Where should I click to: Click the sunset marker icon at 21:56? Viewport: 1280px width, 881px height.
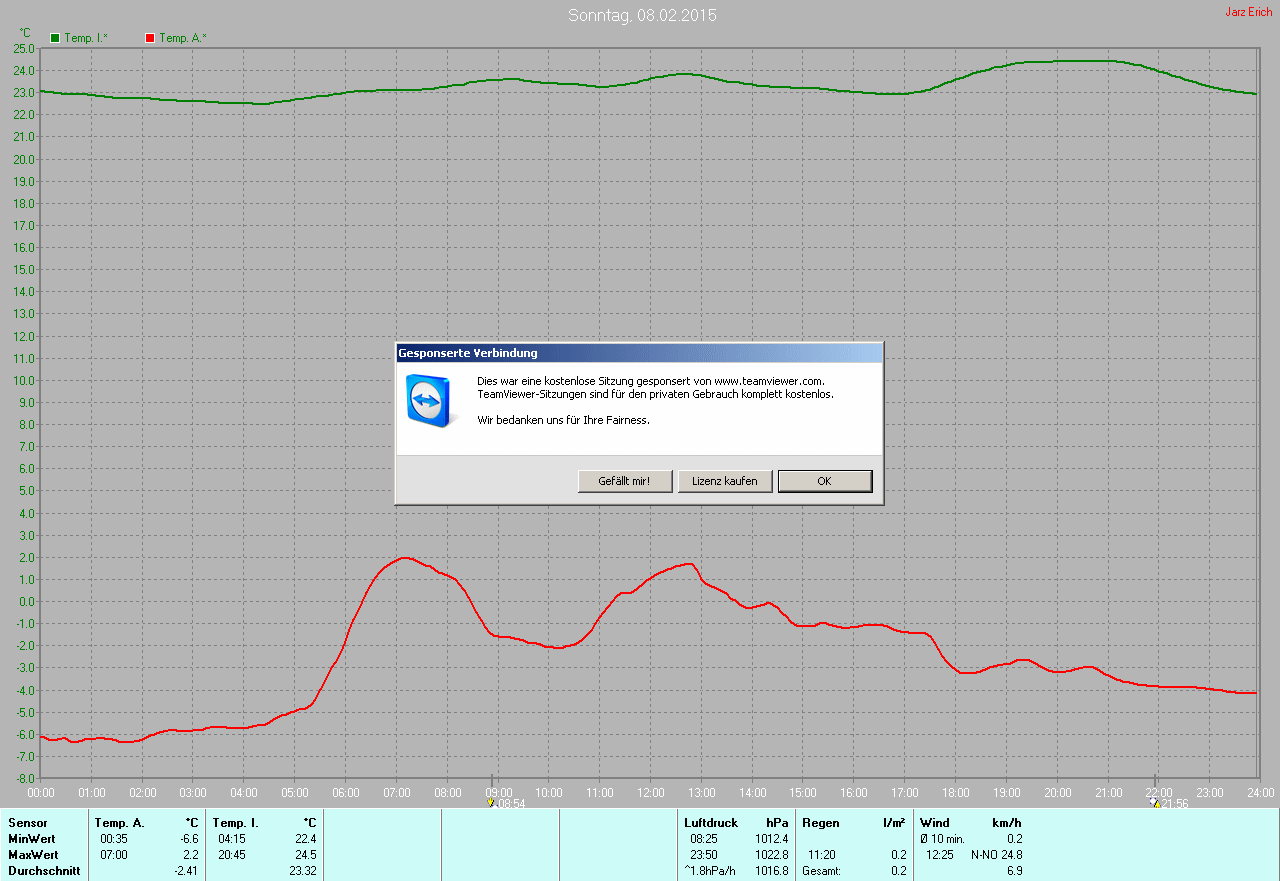click(1156, 802)
